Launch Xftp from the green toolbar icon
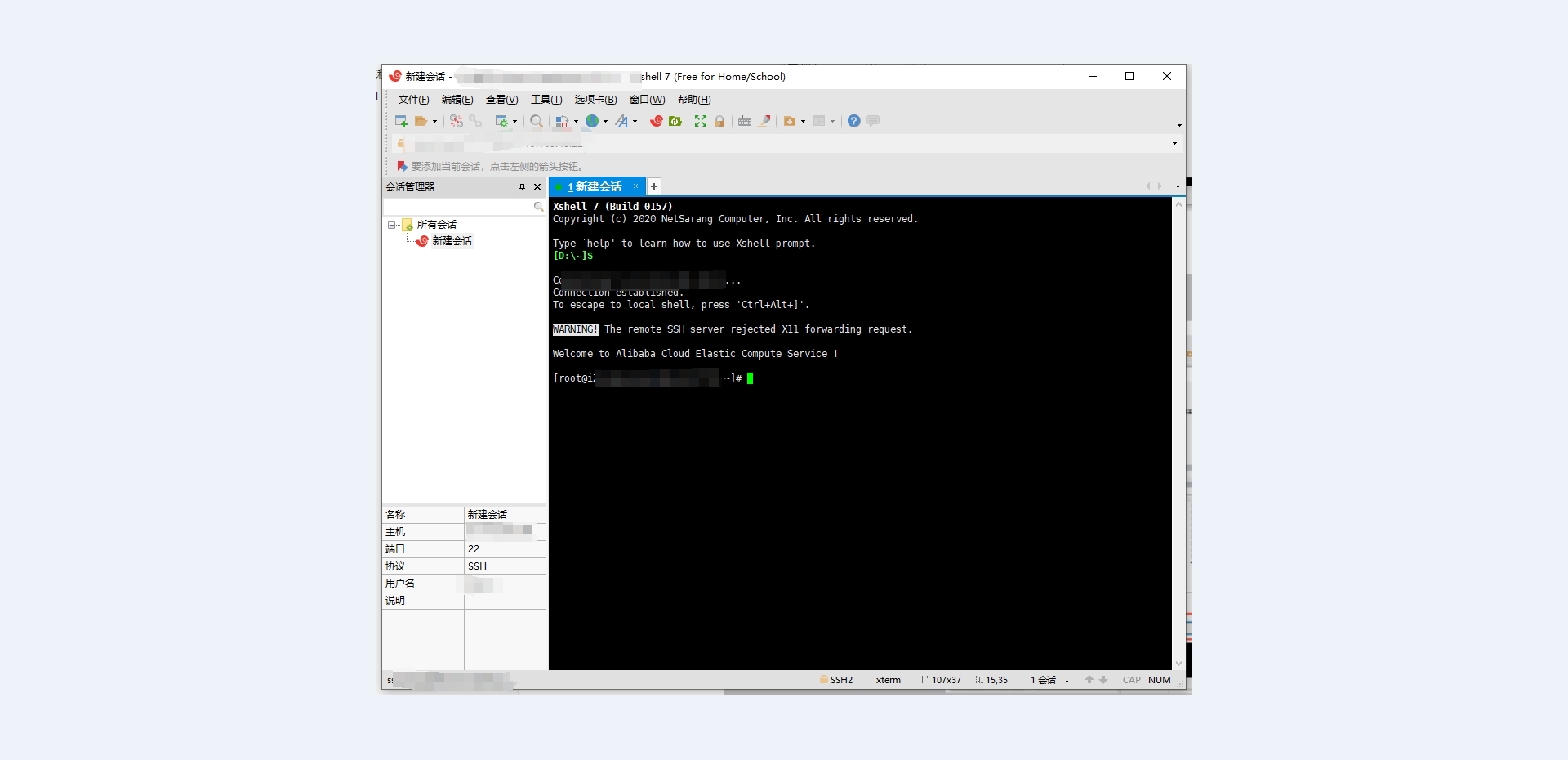Viewport: 1568px width, 760px height. 675,121
